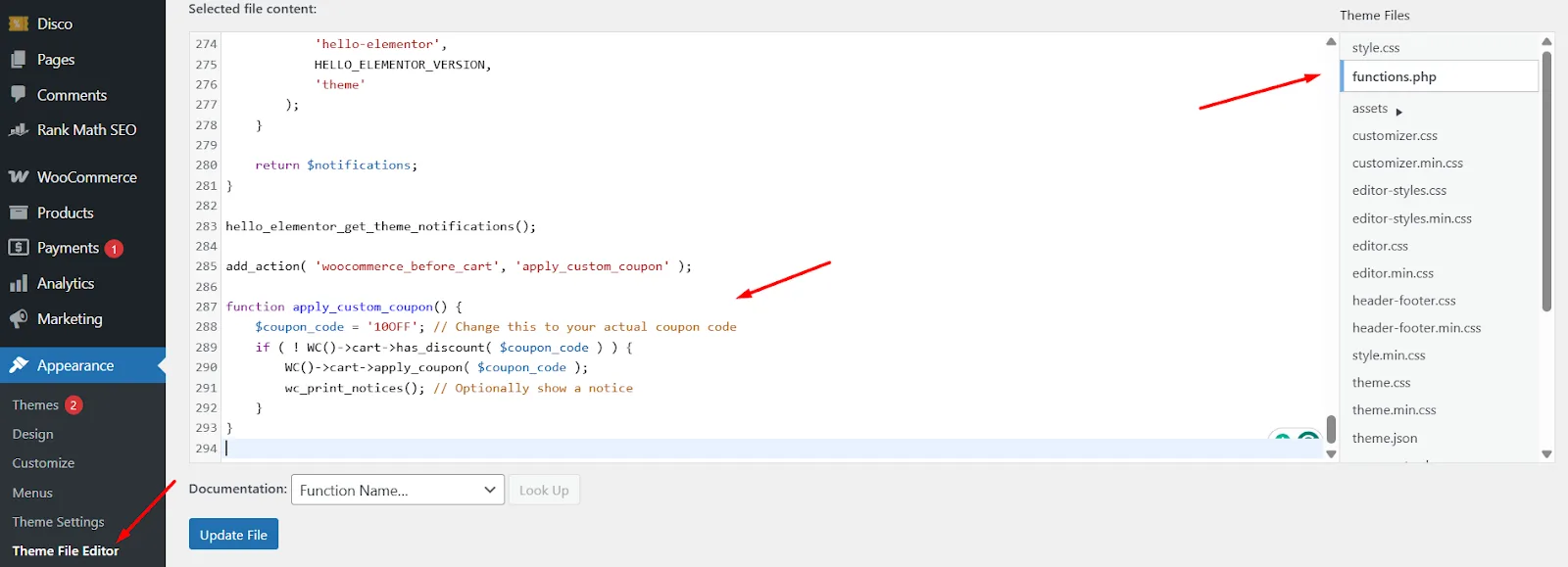Click the WooCommerce logo icon
This screenshot has height=567, width=1568.
[x=19, y=177]
